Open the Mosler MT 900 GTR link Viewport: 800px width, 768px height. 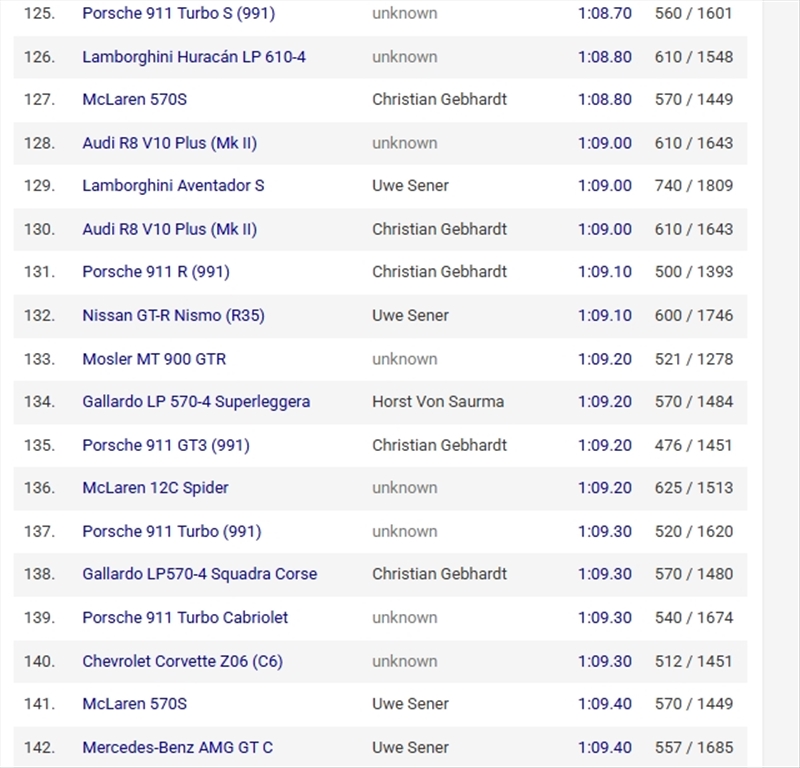tap(154, 359)
